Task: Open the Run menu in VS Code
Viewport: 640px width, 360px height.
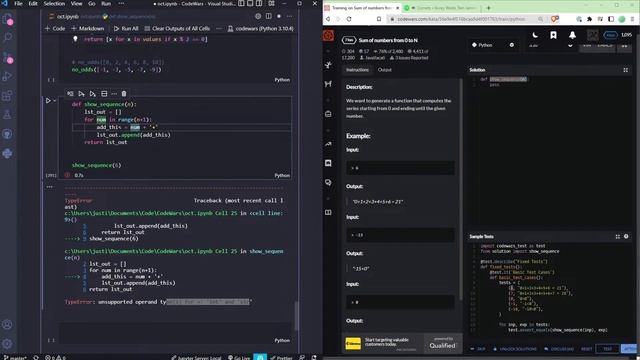Action: [x=106, y=4]
